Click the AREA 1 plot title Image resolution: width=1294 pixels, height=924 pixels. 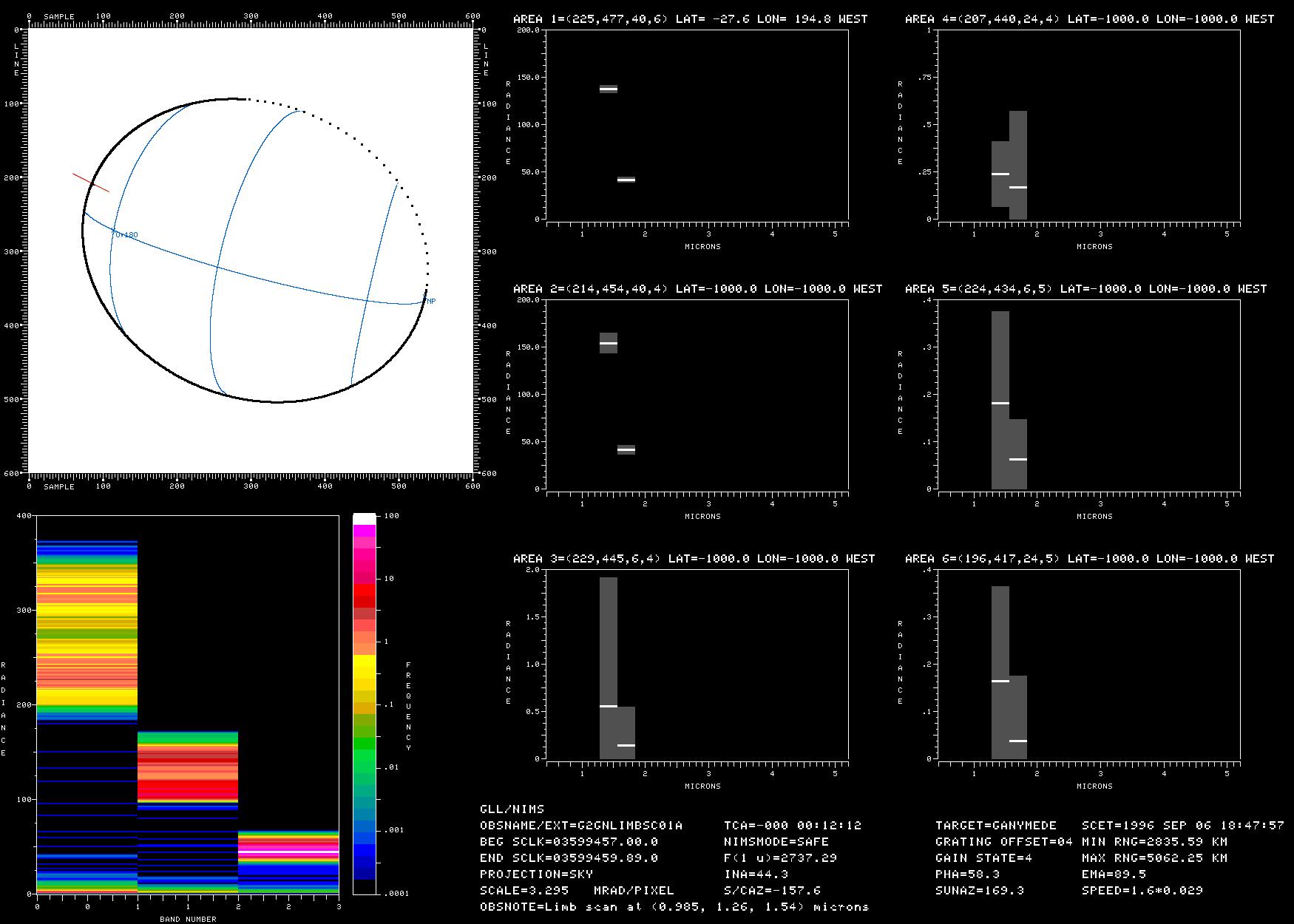(691, 19)
